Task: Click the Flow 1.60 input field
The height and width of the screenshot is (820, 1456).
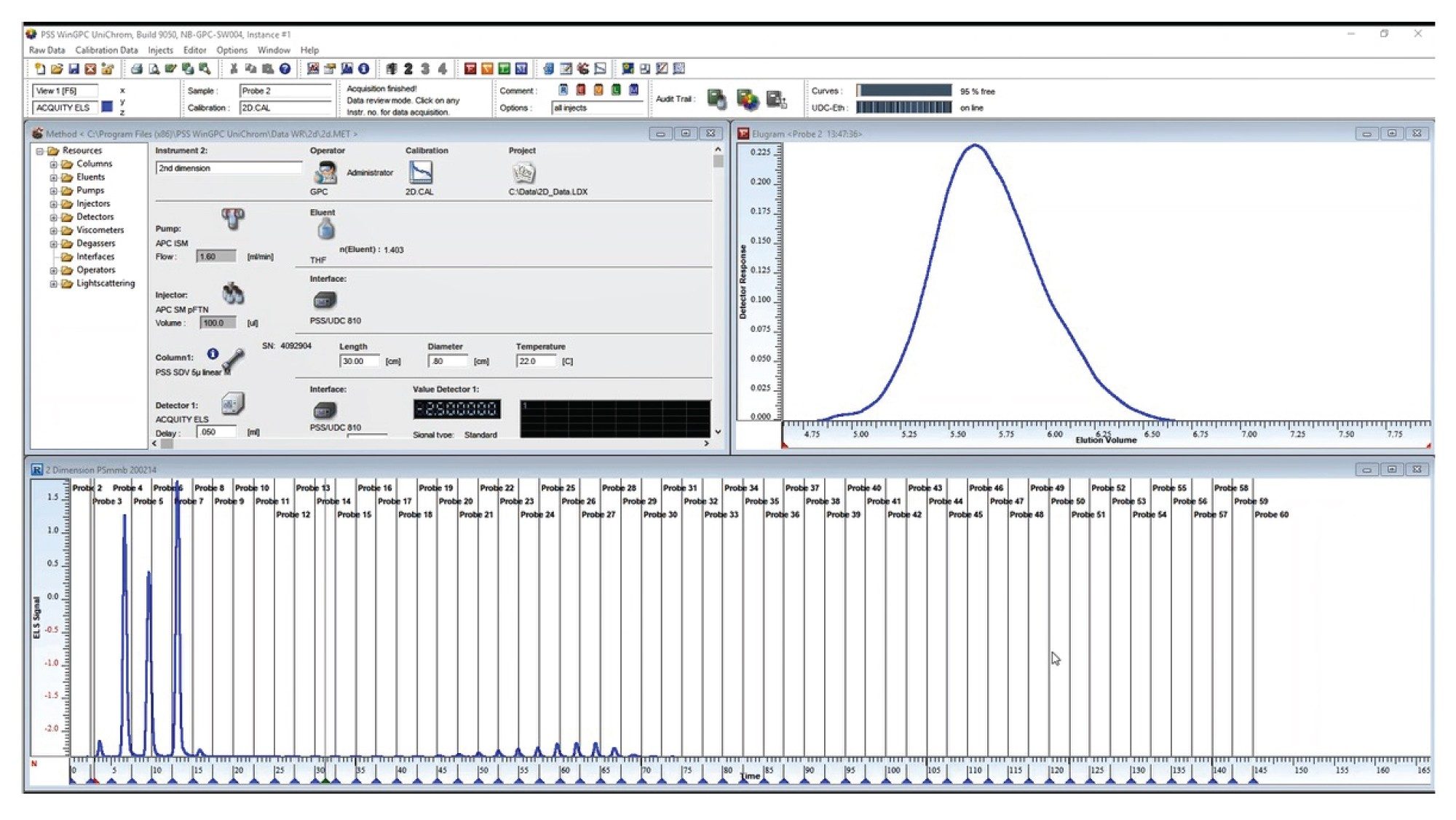Action: click(x=216, y=256)
